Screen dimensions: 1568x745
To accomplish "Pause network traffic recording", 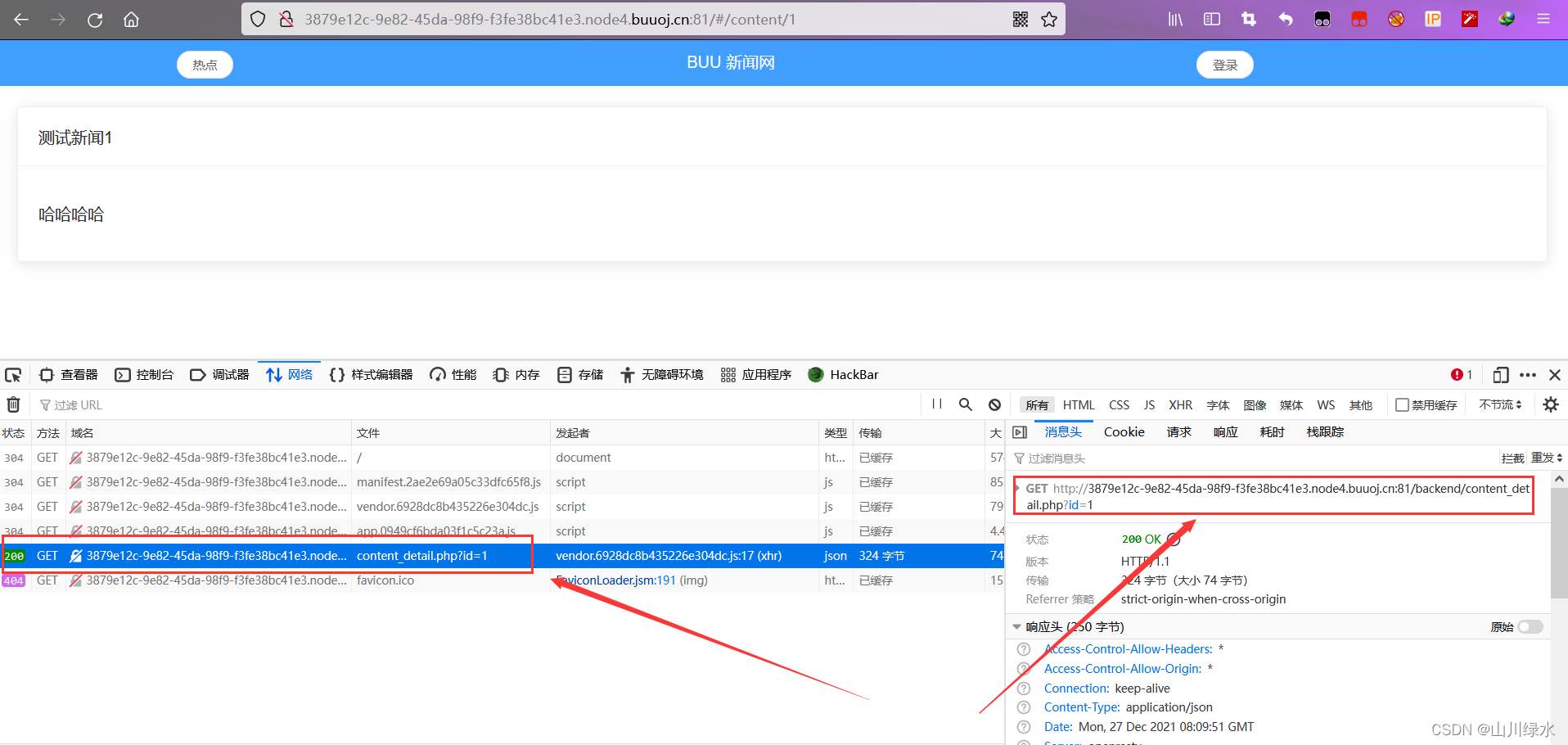I will click(936, 404).
